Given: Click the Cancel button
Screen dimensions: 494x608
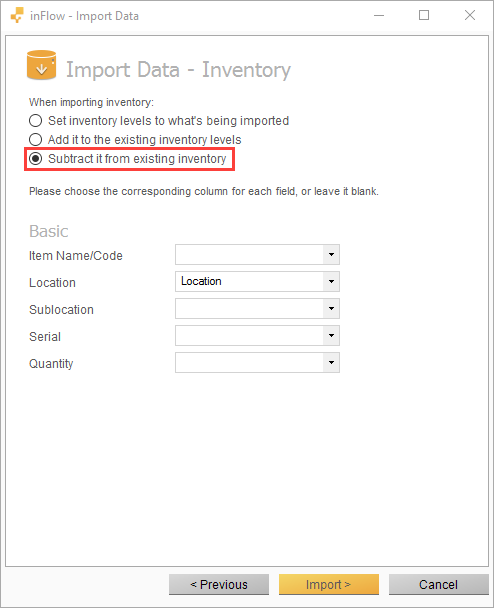Looking at the screenshot, I should pos(439,584).
